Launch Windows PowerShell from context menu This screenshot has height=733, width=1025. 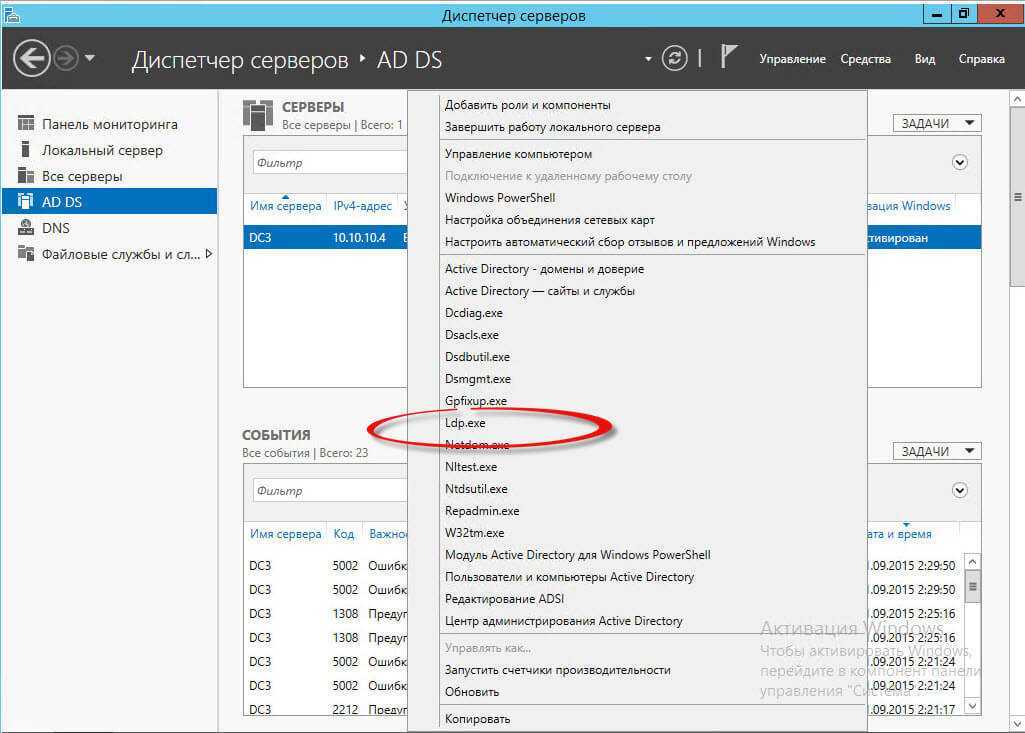(x=500, y=197)
